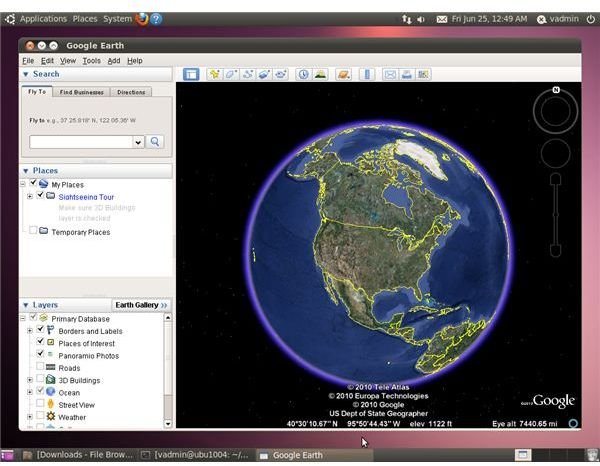Uncheck the Panoramio Photos layer
The width and height of the screenshot is (600, 466).
(x=40, y=354)
